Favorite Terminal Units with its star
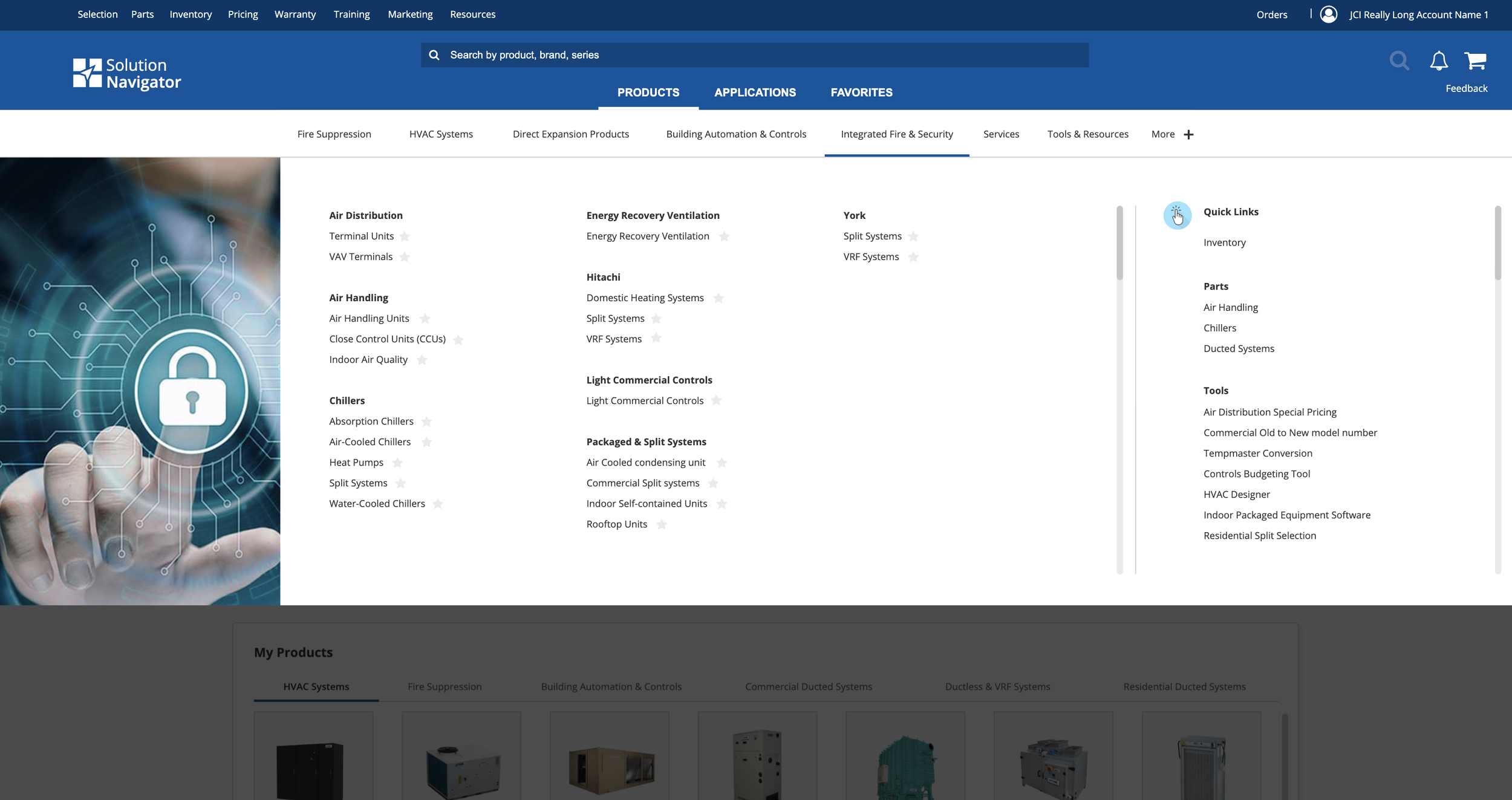Viewport: 1512px width, 800px height. tap(405, 236)
